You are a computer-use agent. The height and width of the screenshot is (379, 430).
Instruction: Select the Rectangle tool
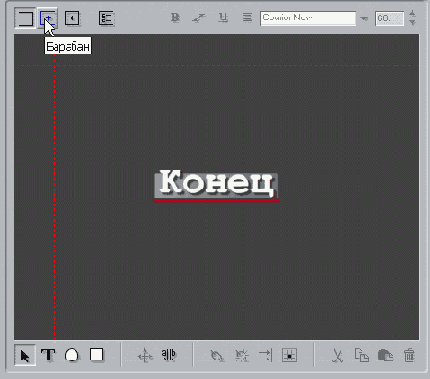[x=97, y=355]
